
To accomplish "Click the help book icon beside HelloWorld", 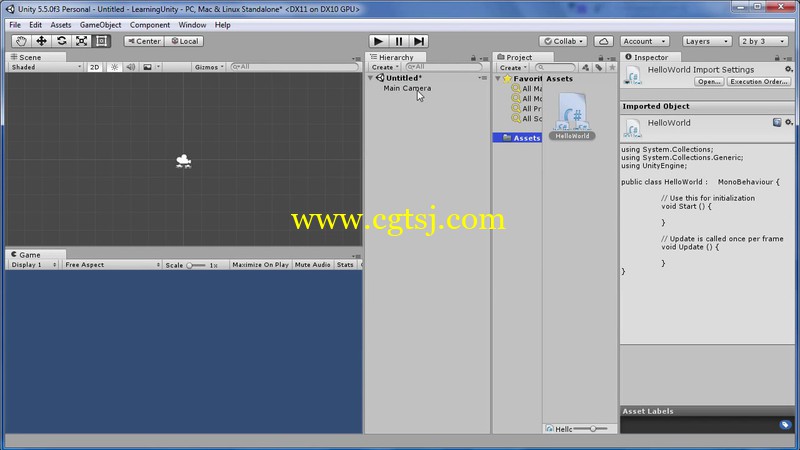I will tap(777, 122).
